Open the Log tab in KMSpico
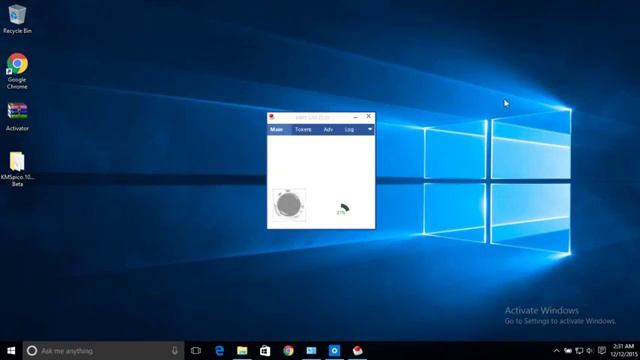Image resolution: width=640 pixels, height=360 pixels. tap(349, 129)
